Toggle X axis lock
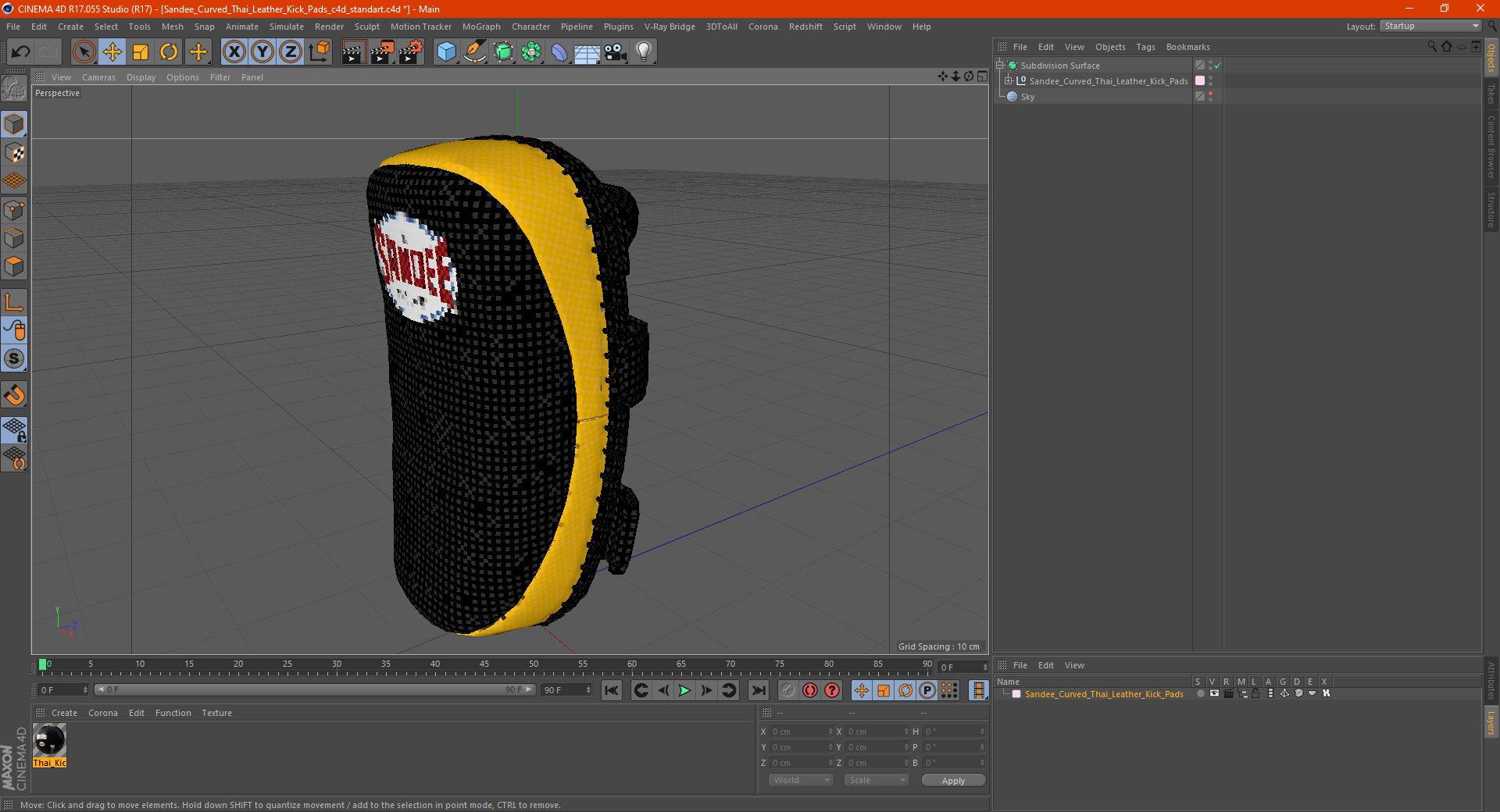Image resolution: width=1500 pixels, height=812 pixels. [234, 52]
